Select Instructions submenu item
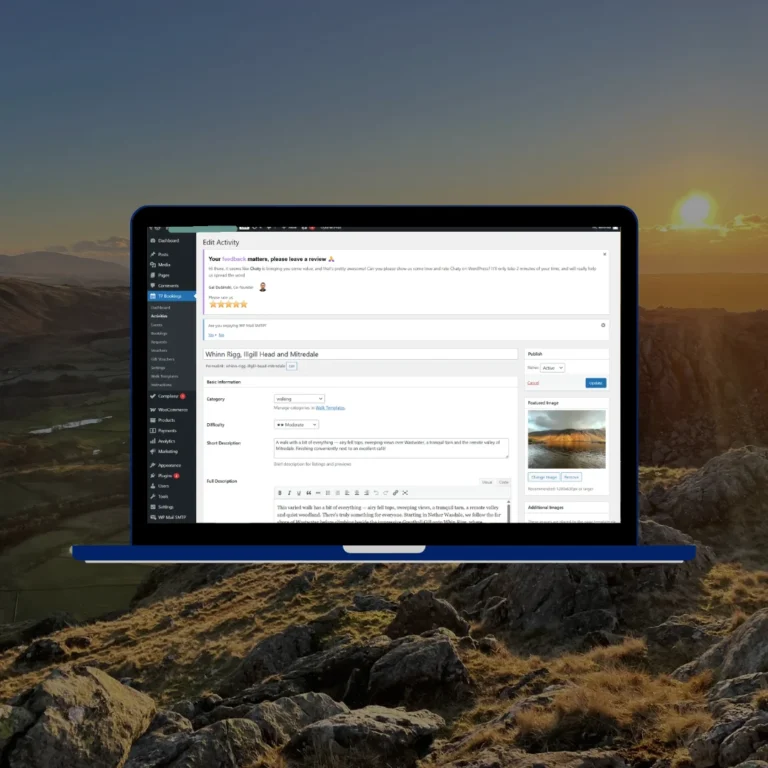 coord(161,385)
